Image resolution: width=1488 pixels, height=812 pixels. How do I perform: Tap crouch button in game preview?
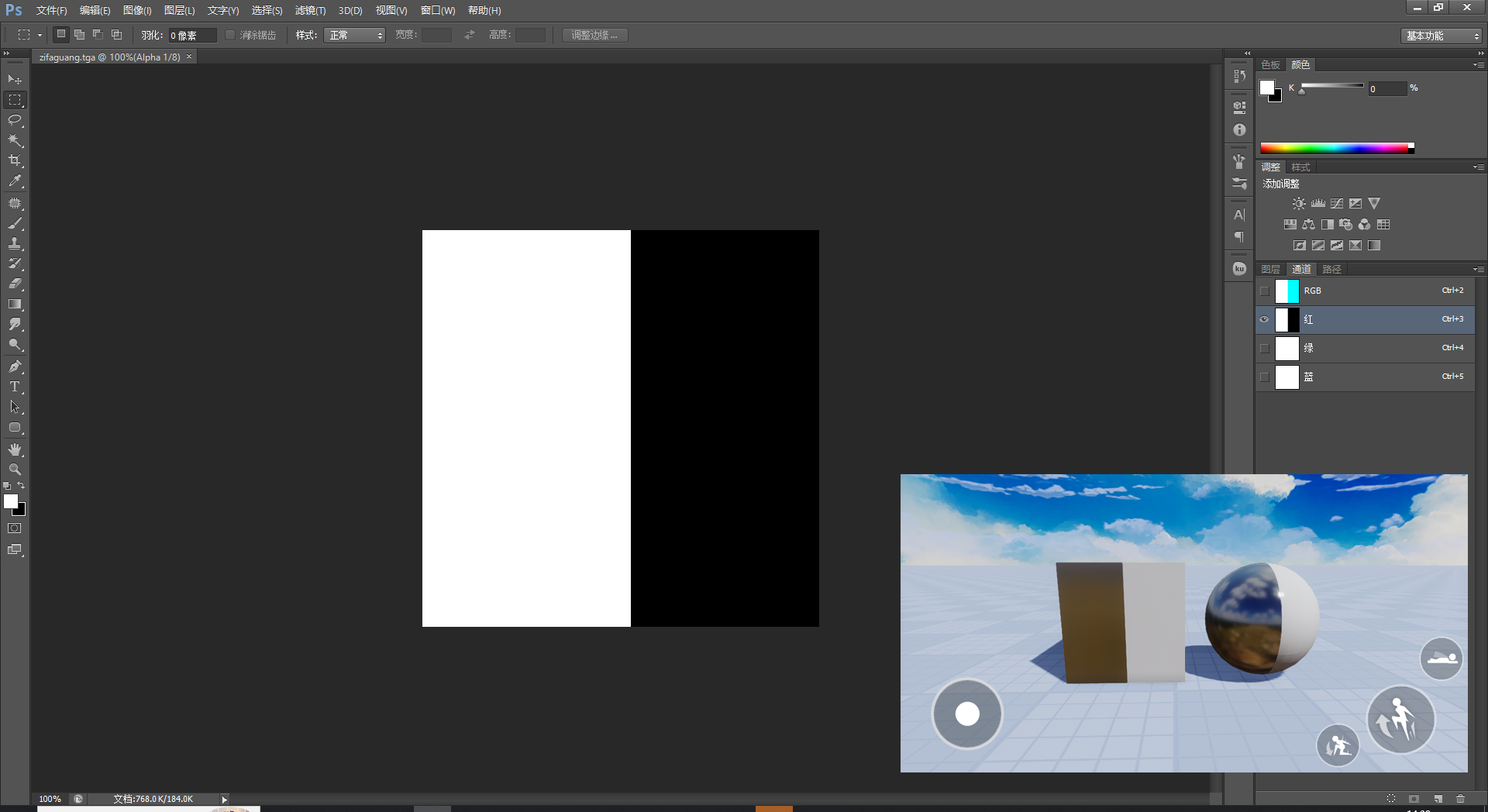[1338, 745]
